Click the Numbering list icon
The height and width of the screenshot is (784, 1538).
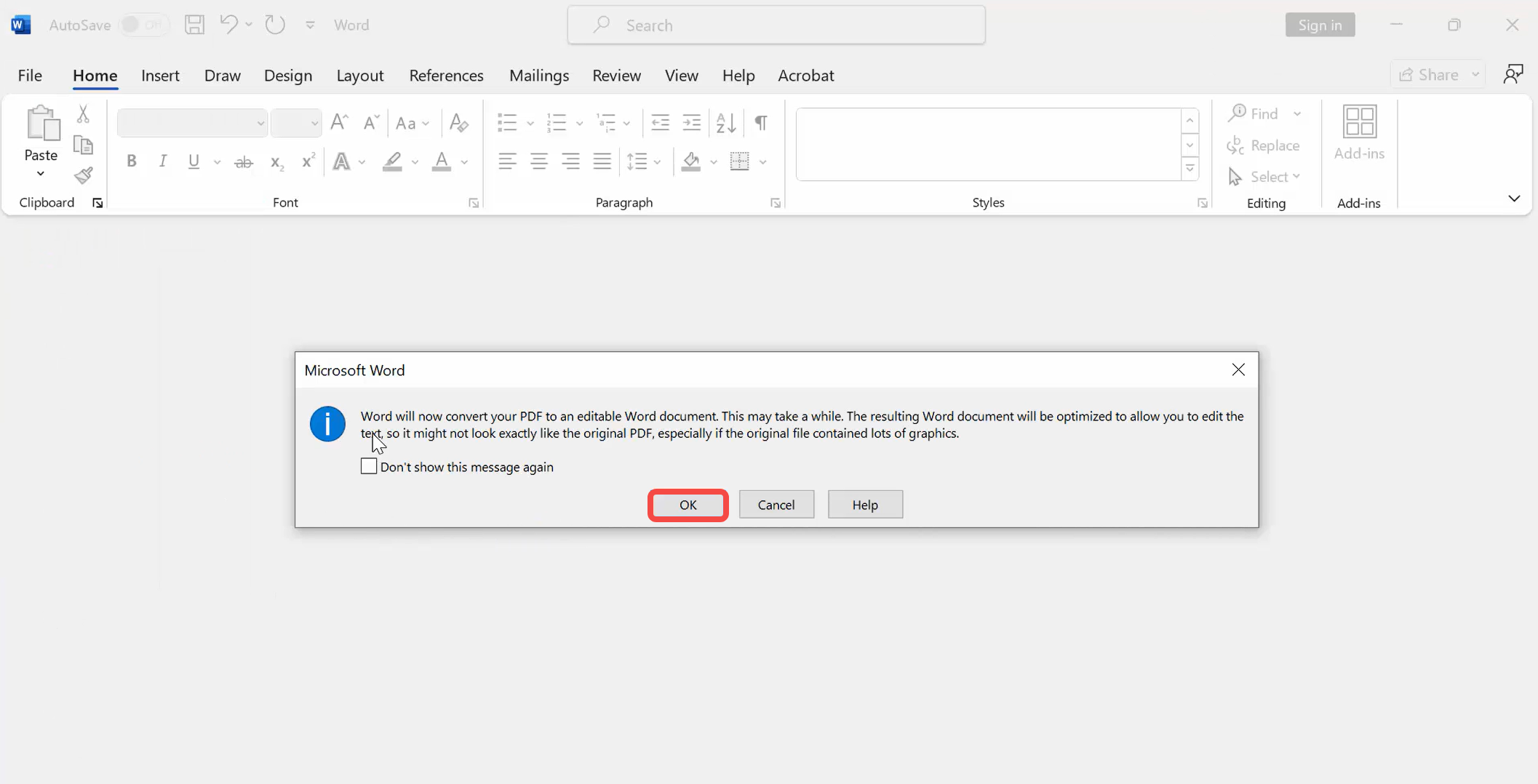(x=557, y=122)
